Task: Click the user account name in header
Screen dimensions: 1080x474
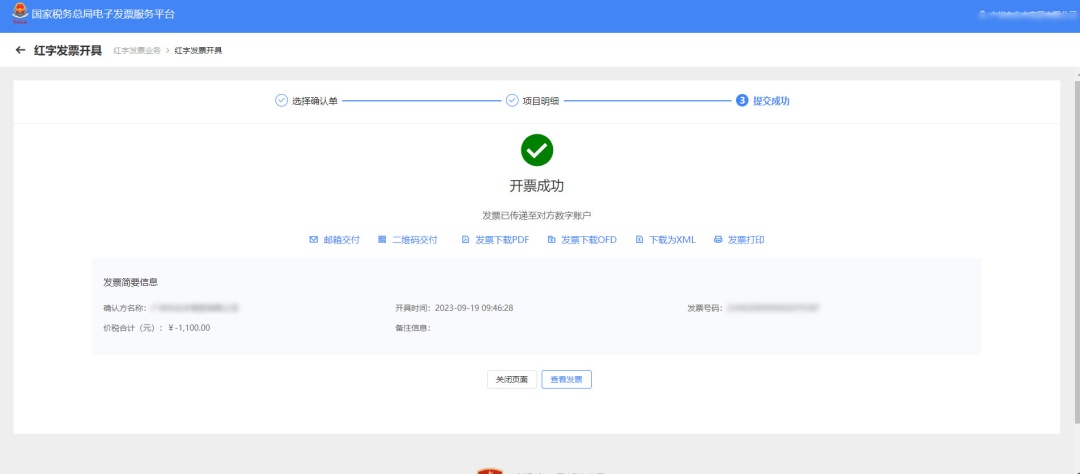Action: point(1028,14)
